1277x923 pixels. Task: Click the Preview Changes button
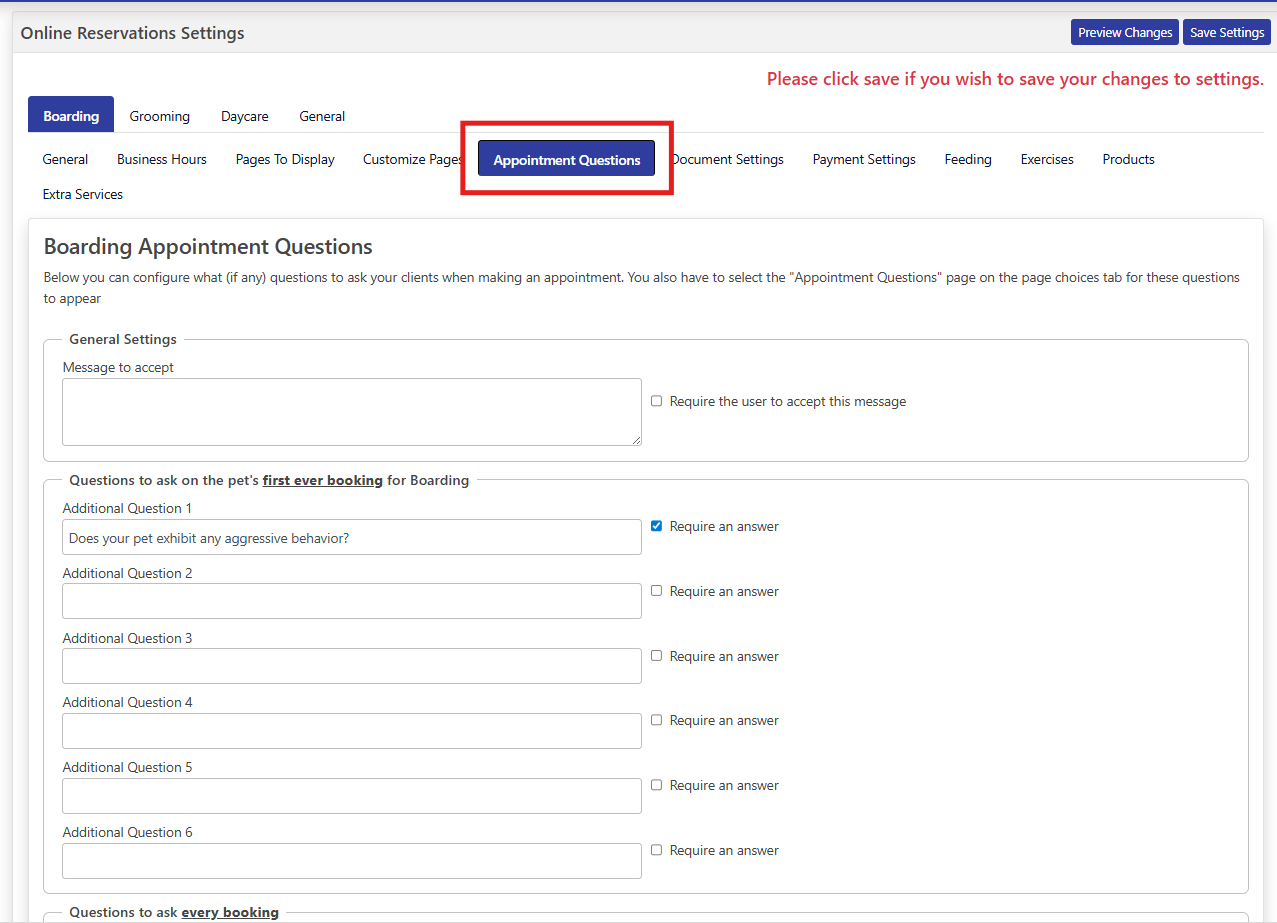pos(1124,33)
